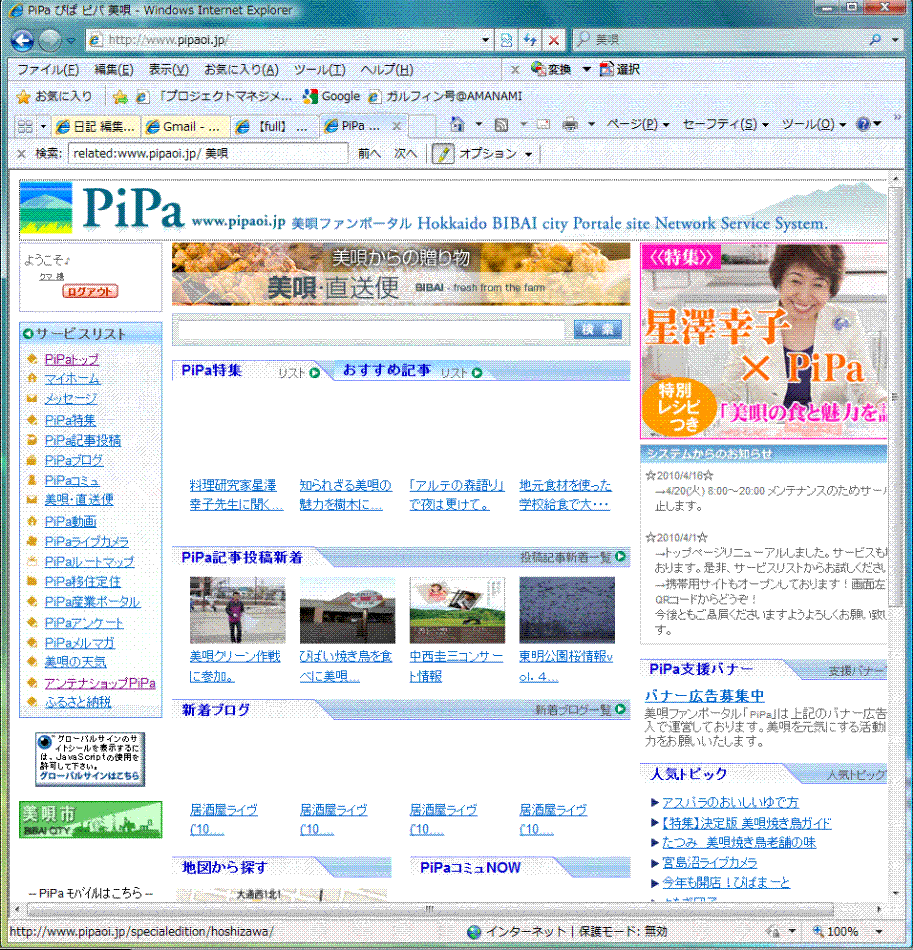Viewport: 913px width, 950px height.
Task: Click the green arrow beside 新着ブログ一覧
Action: [620, 709]
